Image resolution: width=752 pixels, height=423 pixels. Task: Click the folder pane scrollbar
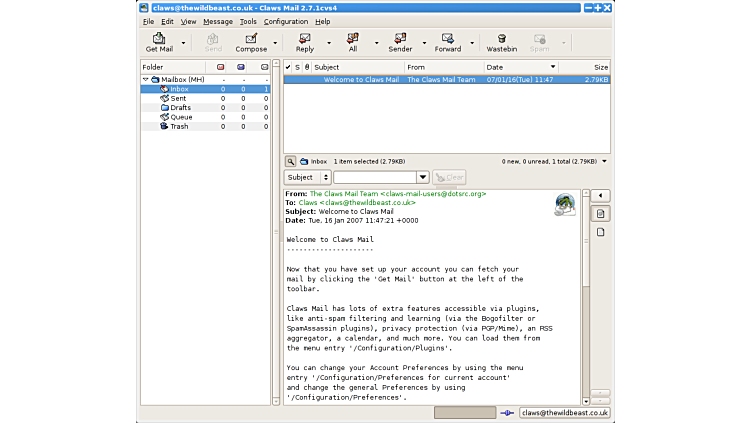pos(276,233)
